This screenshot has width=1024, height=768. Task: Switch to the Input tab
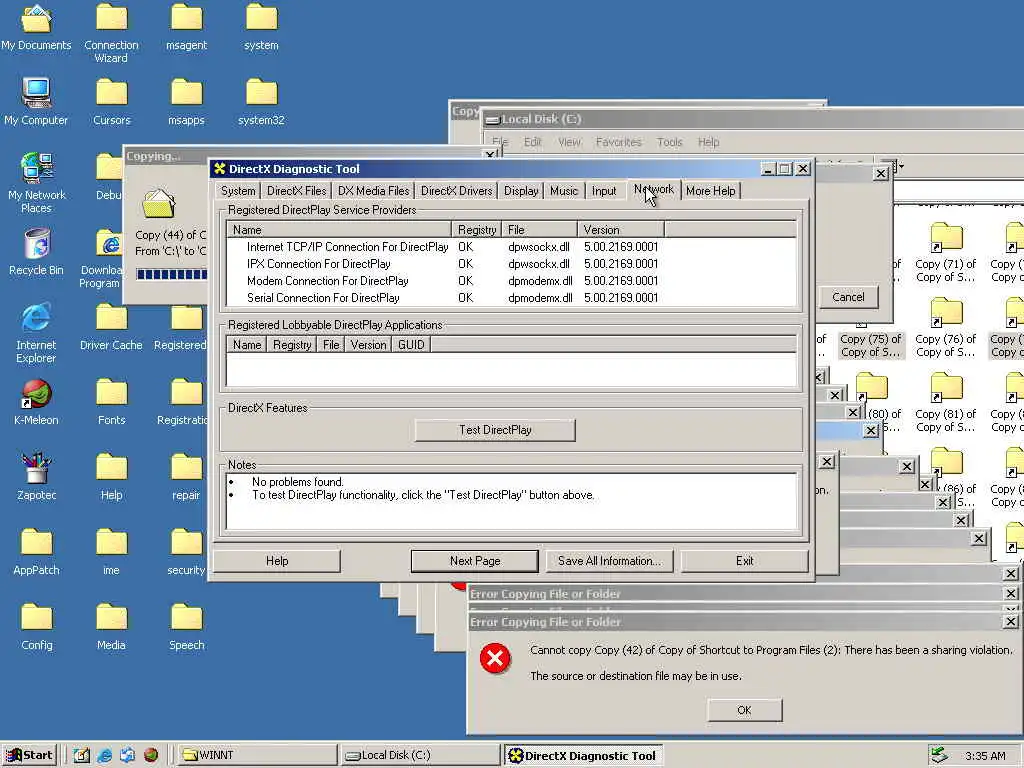(x=604, y=191)
